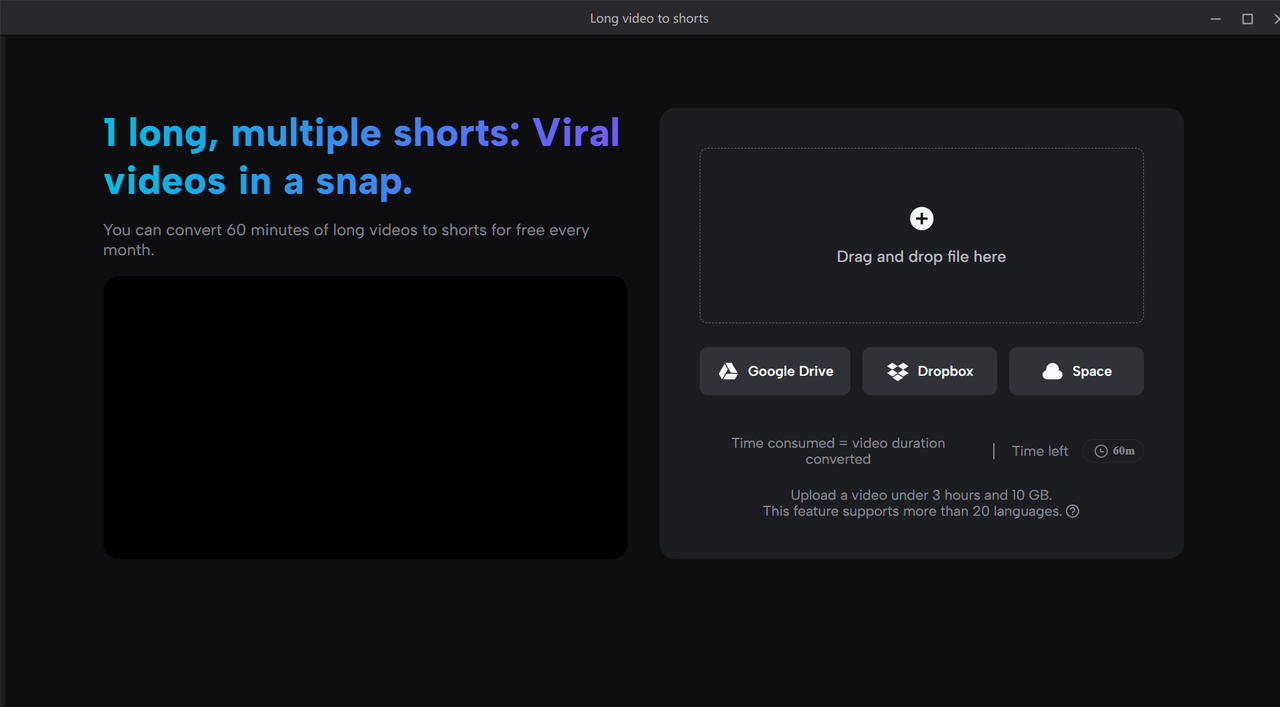Import video from Space cloud storage
1280x707 pixels.
click(x=1076, y=371)
